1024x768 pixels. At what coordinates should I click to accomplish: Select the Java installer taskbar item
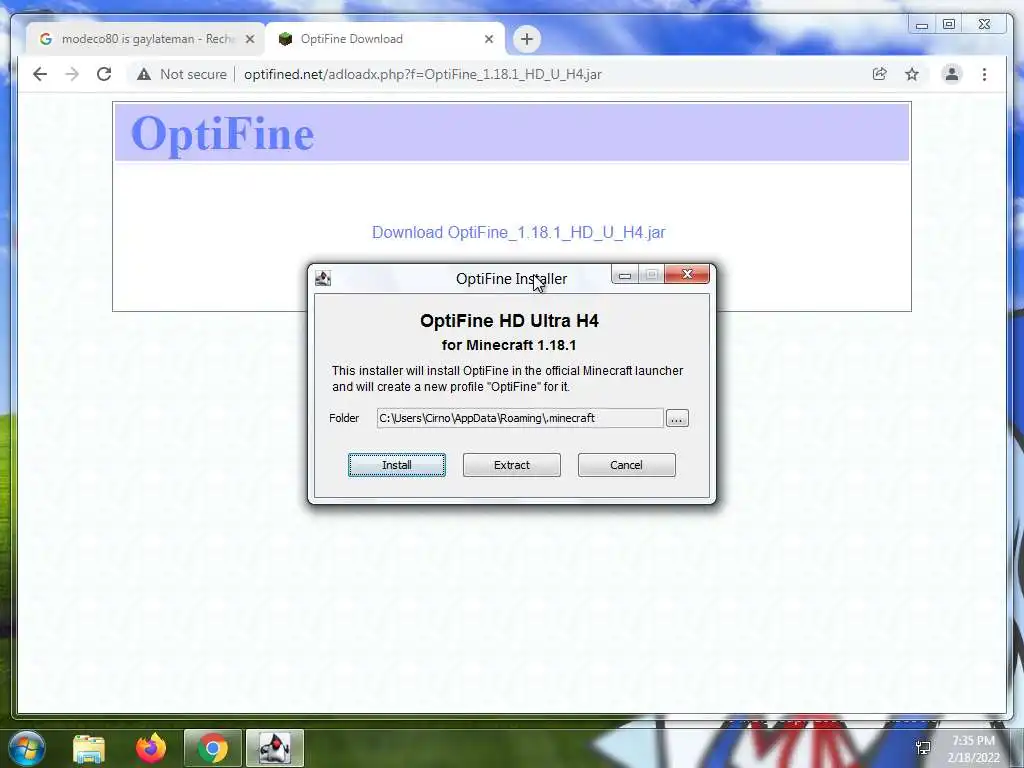pos(275,748)
